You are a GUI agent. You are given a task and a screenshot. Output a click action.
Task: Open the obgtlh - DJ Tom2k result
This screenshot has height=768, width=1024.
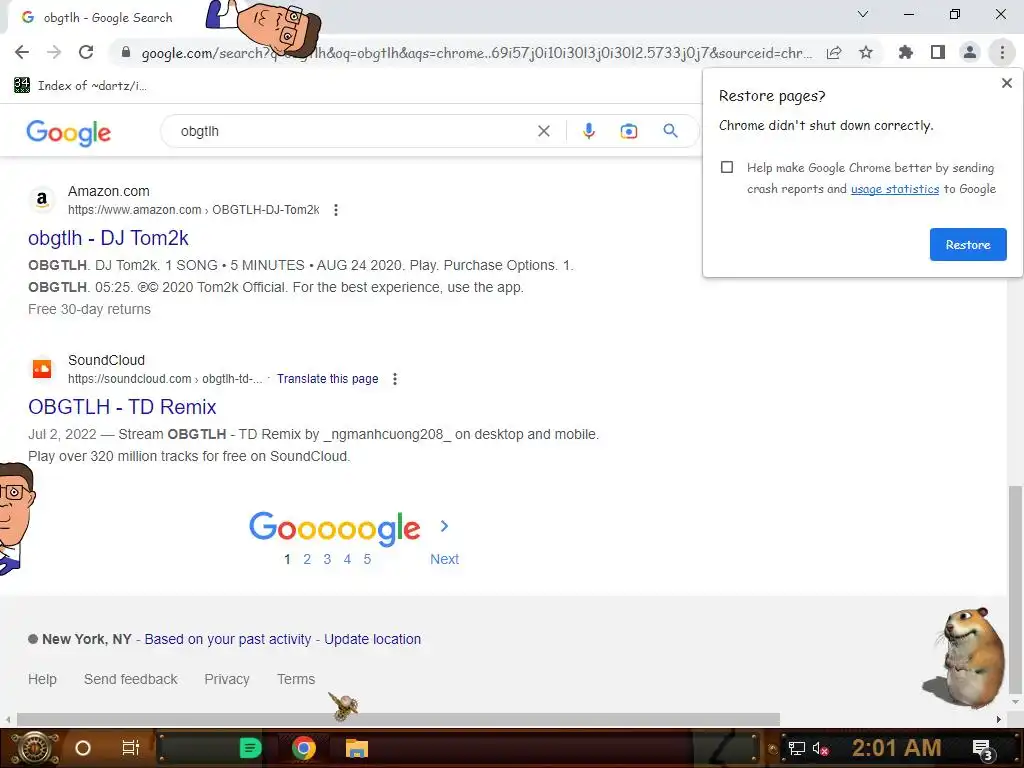(x=108, y=238)
